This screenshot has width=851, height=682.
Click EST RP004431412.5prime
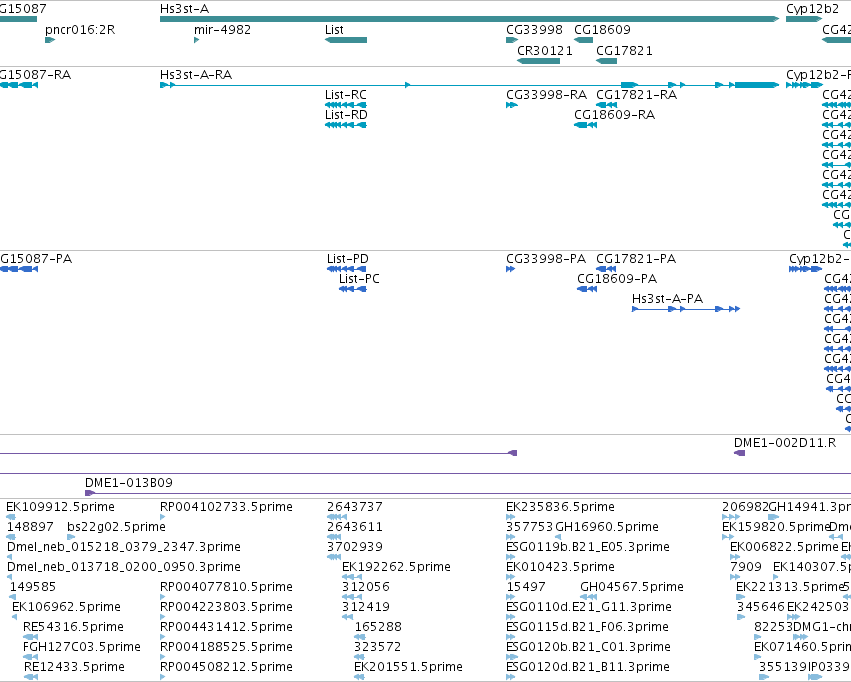click(x=226, y=627)
